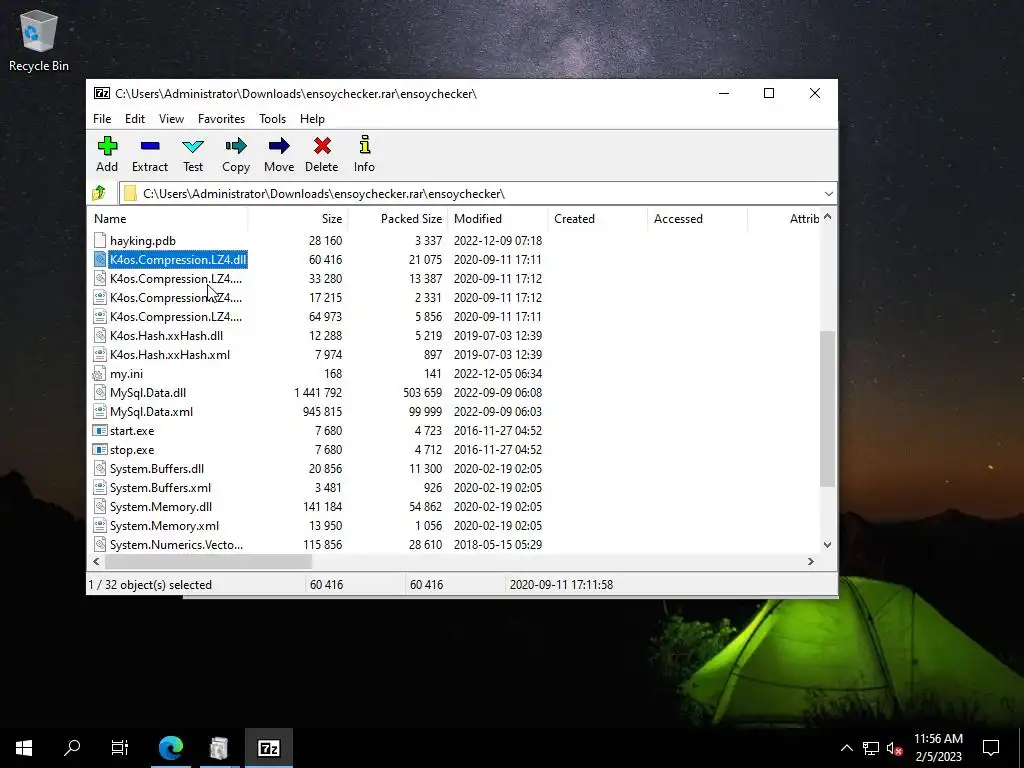Click the file list scroll-up arrow

827,217
